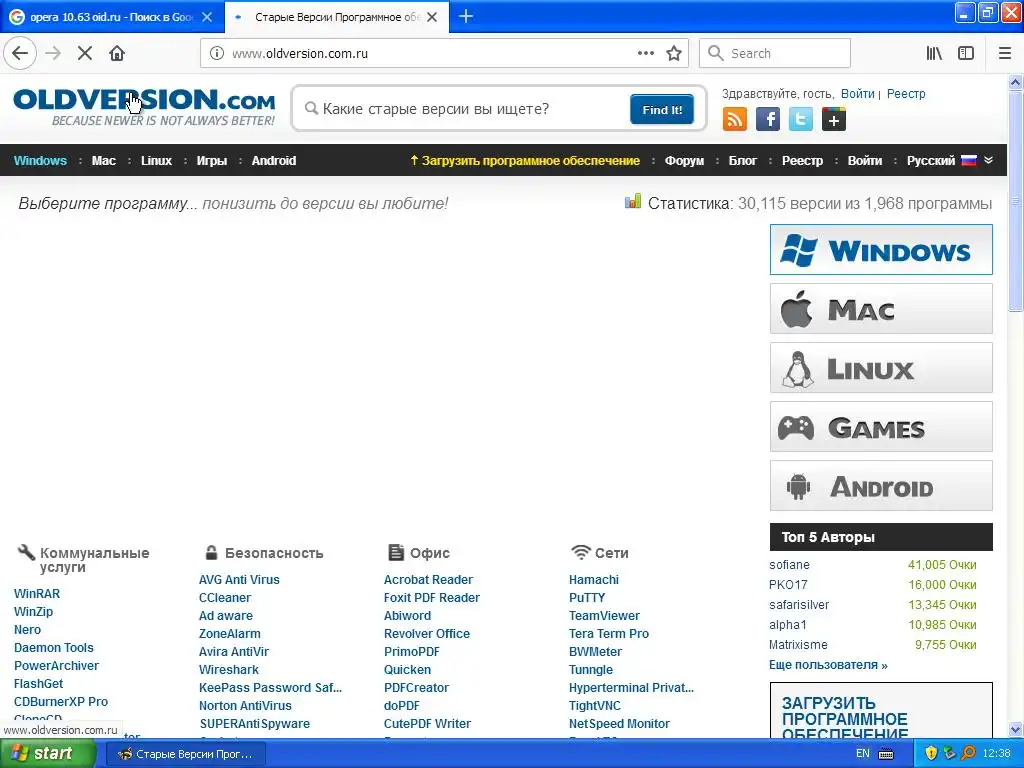Screen dimensions: 1024x768
Task: Open a new tab with plus button
Action: (x=466, y=17)
